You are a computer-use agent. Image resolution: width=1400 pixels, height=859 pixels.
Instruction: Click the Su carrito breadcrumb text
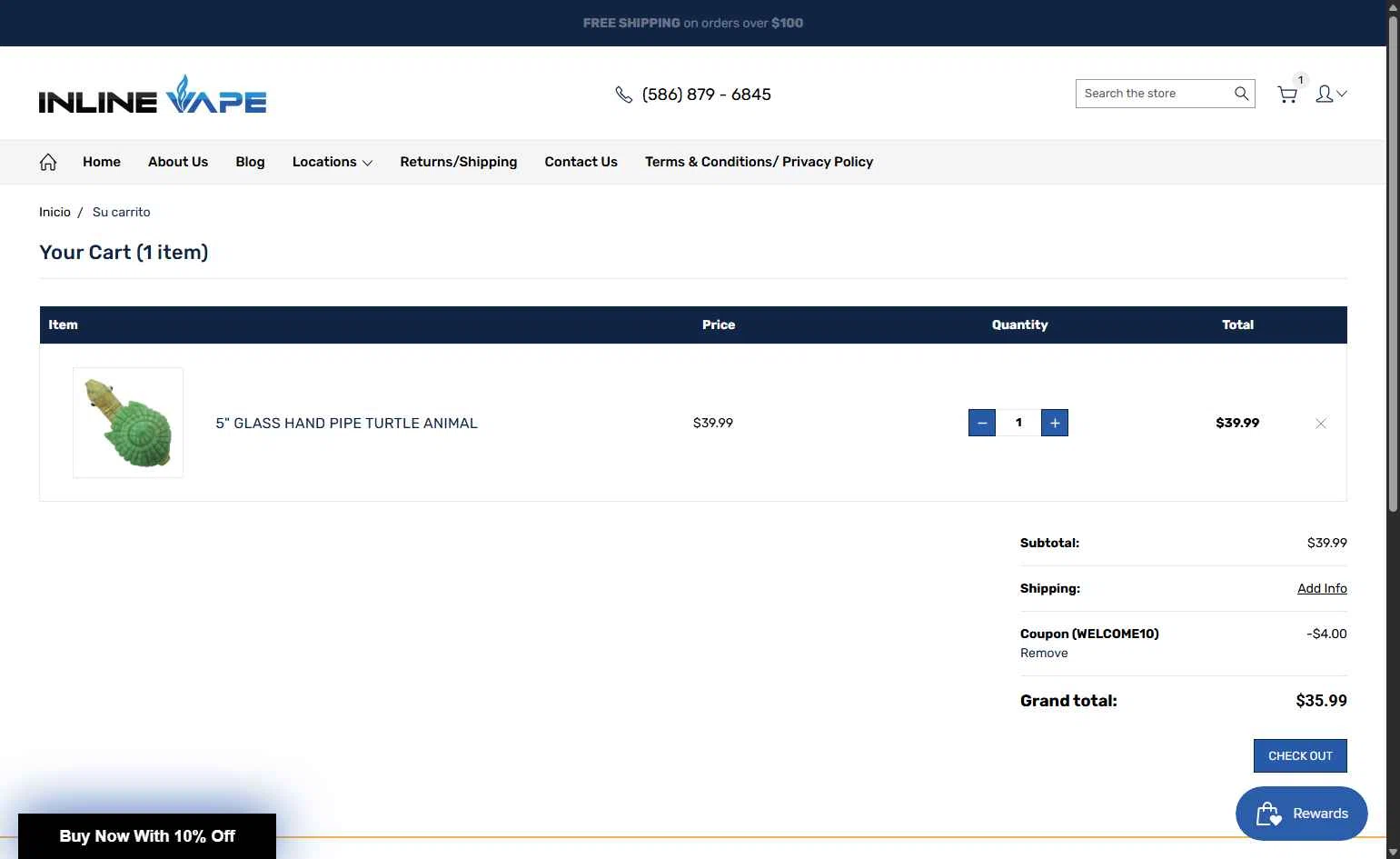coord(122,212)
